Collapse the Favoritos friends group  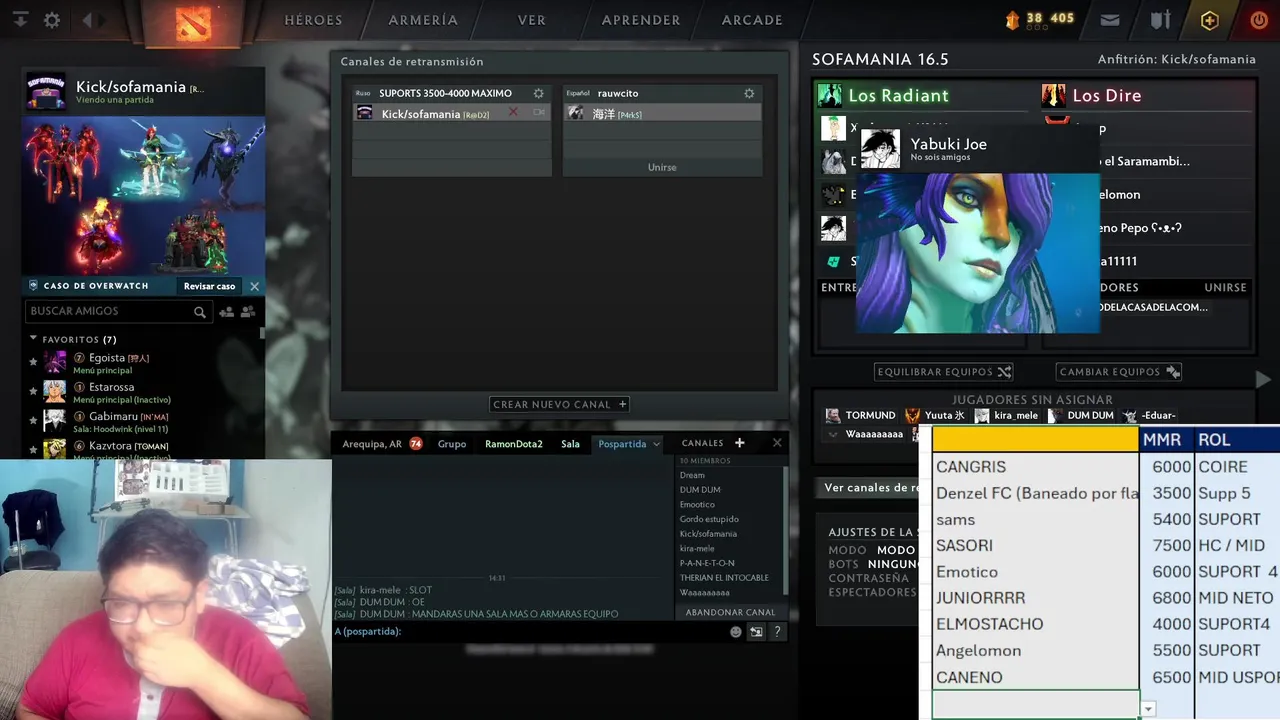tap(33, 339)
